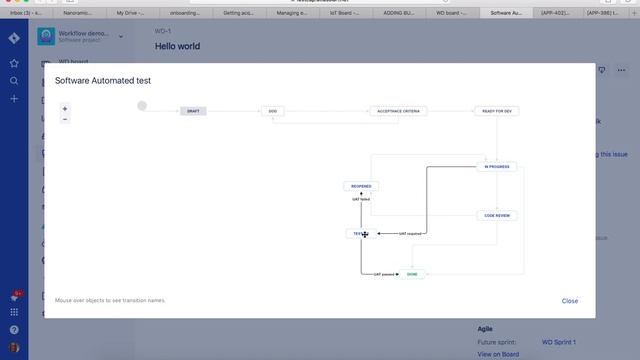Click the create plus icon in the sidebar
640x360 pixels.
point(14,99)
